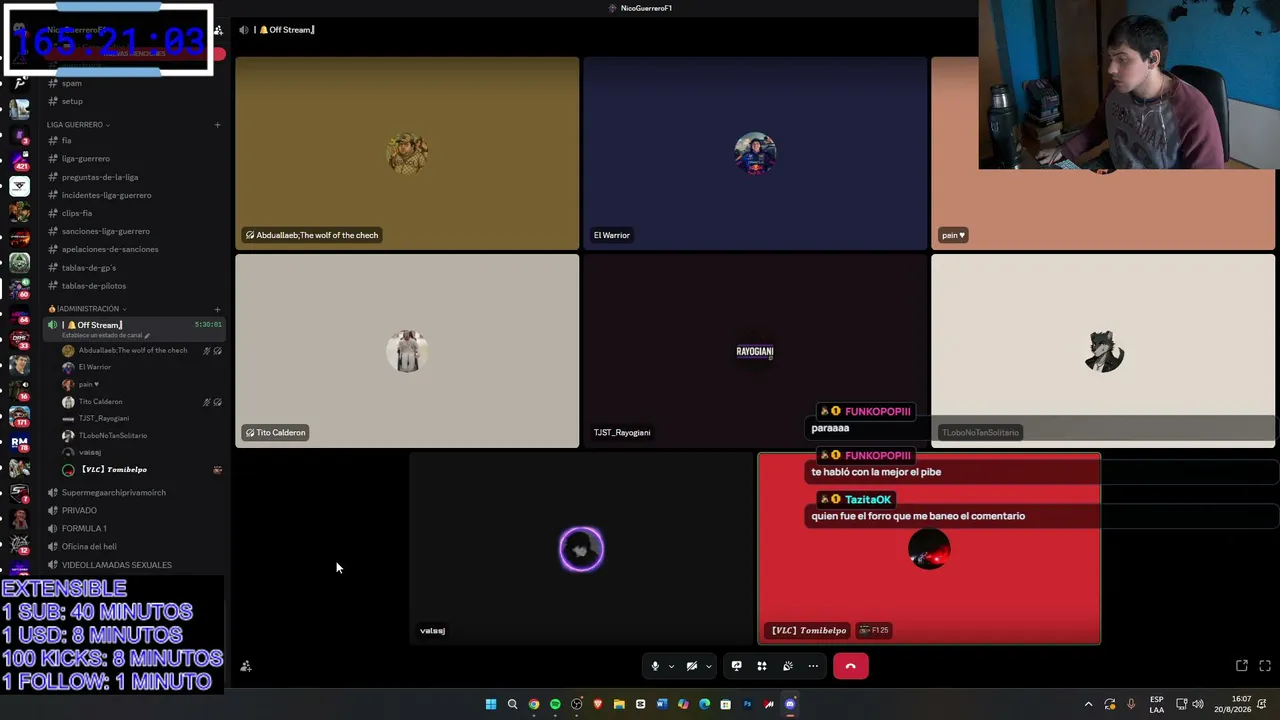Focus El Warrior's video tile

coord(755,153)
